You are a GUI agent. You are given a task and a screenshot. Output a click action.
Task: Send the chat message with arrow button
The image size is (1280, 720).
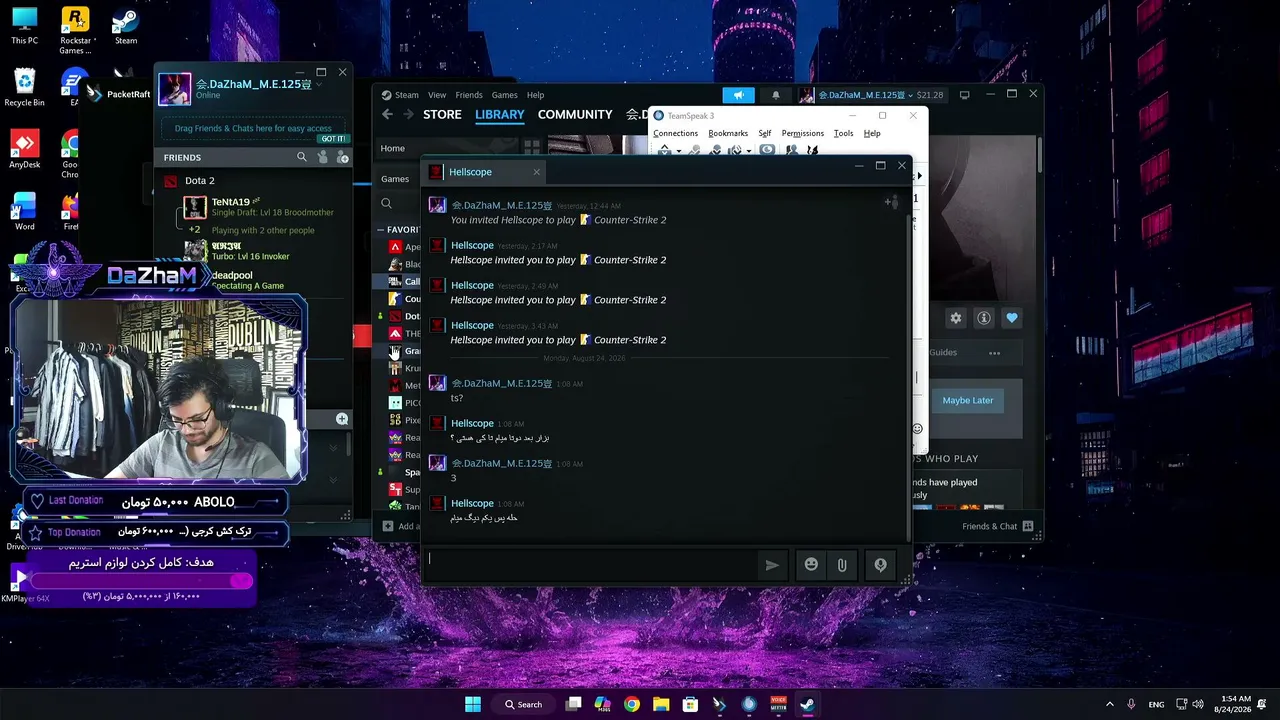(x=772, y=565)
